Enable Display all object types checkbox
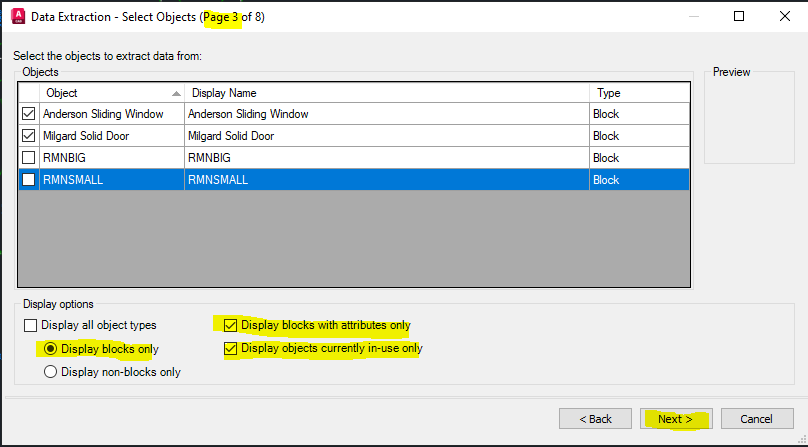 31,325
